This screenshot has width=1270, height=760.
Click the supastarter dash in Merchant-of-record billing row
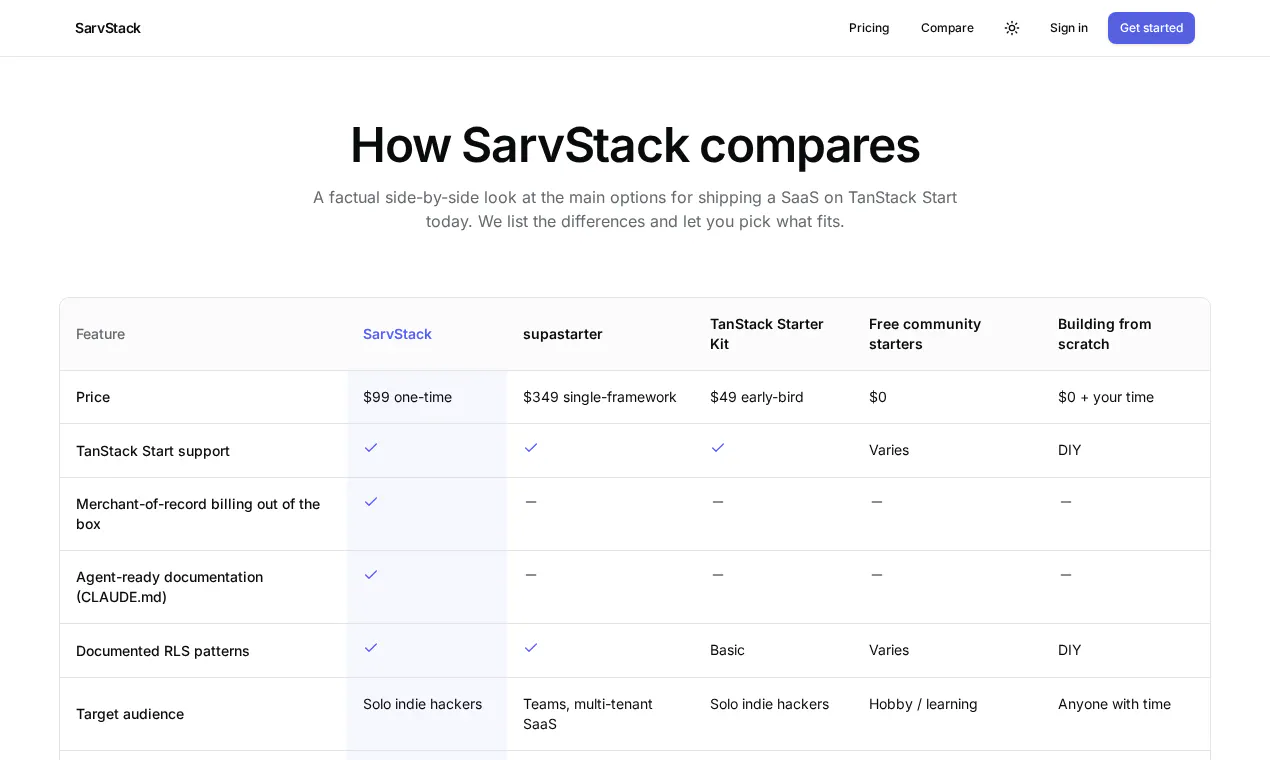pyautogui.click(x=531, y=501)
